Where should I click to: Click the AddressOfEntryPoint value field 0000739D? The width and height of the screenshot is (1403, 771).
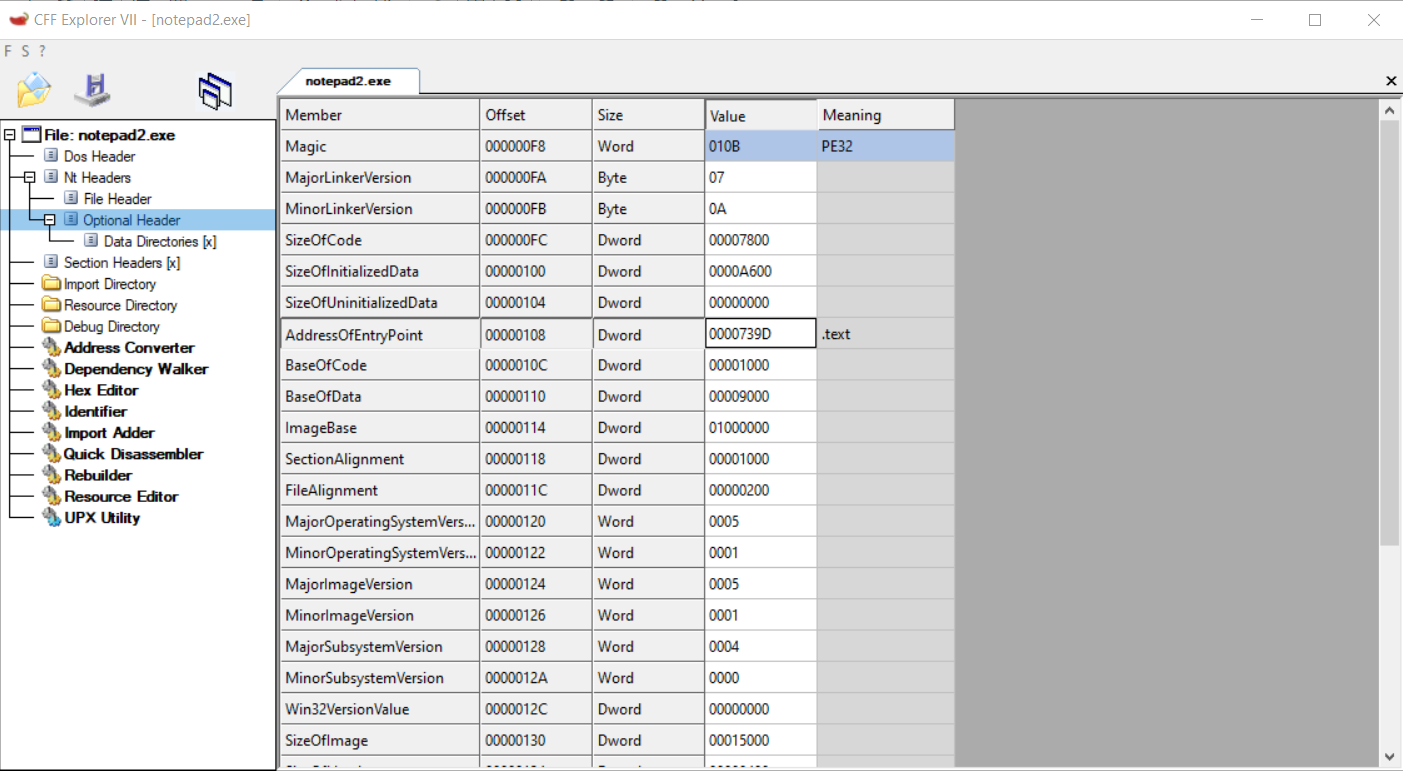761,334
